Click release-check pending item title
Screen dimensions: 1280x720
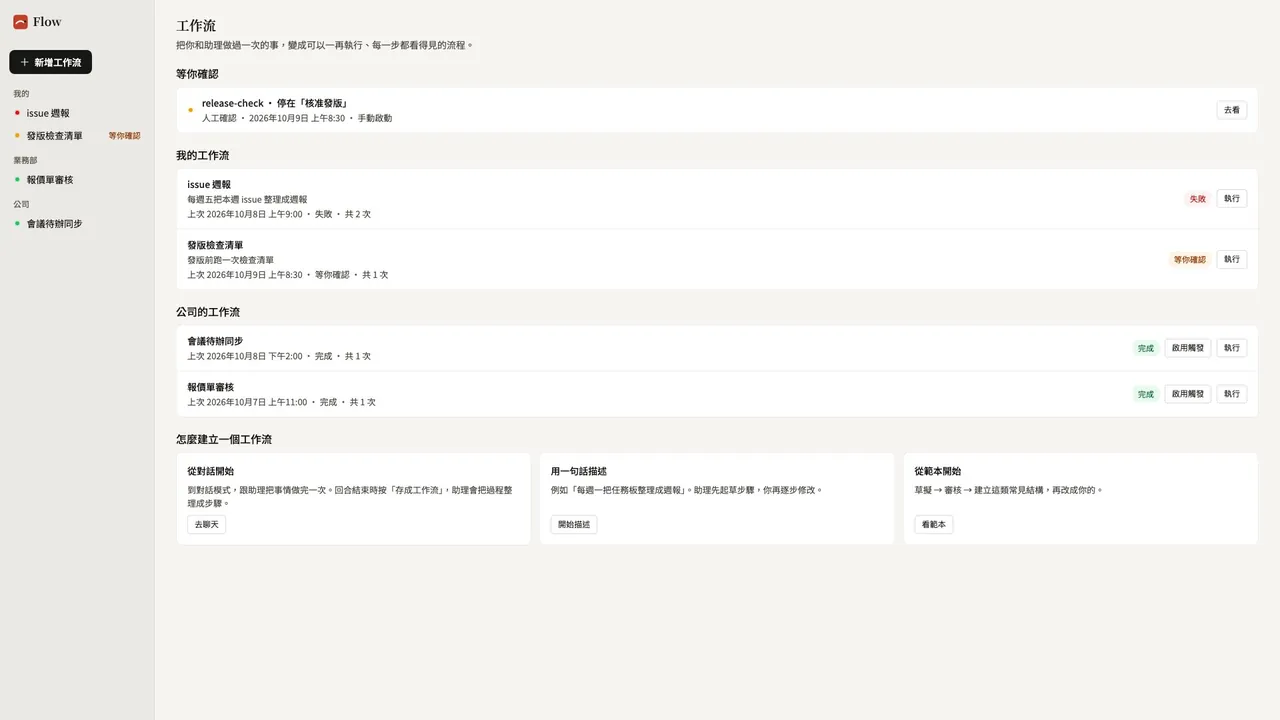click(275, 103)
